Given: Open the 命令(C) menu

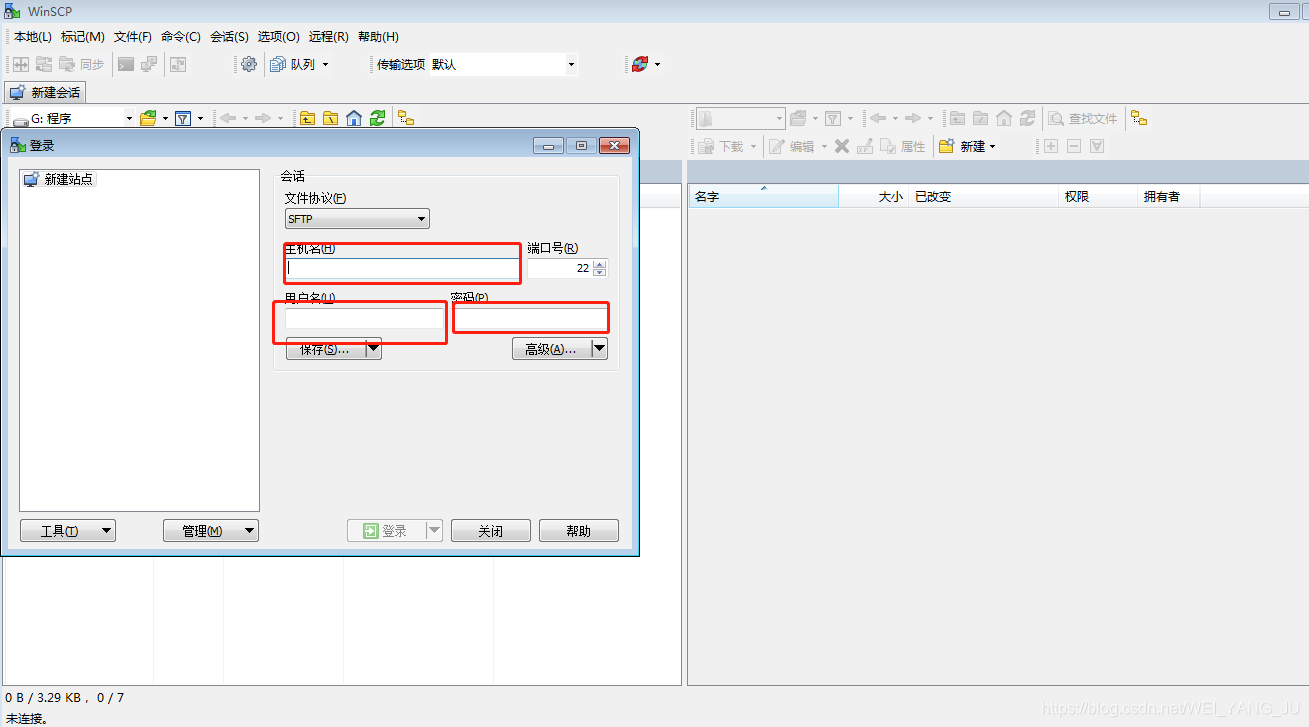Looking at the screenshot, I should pos(181,37).
